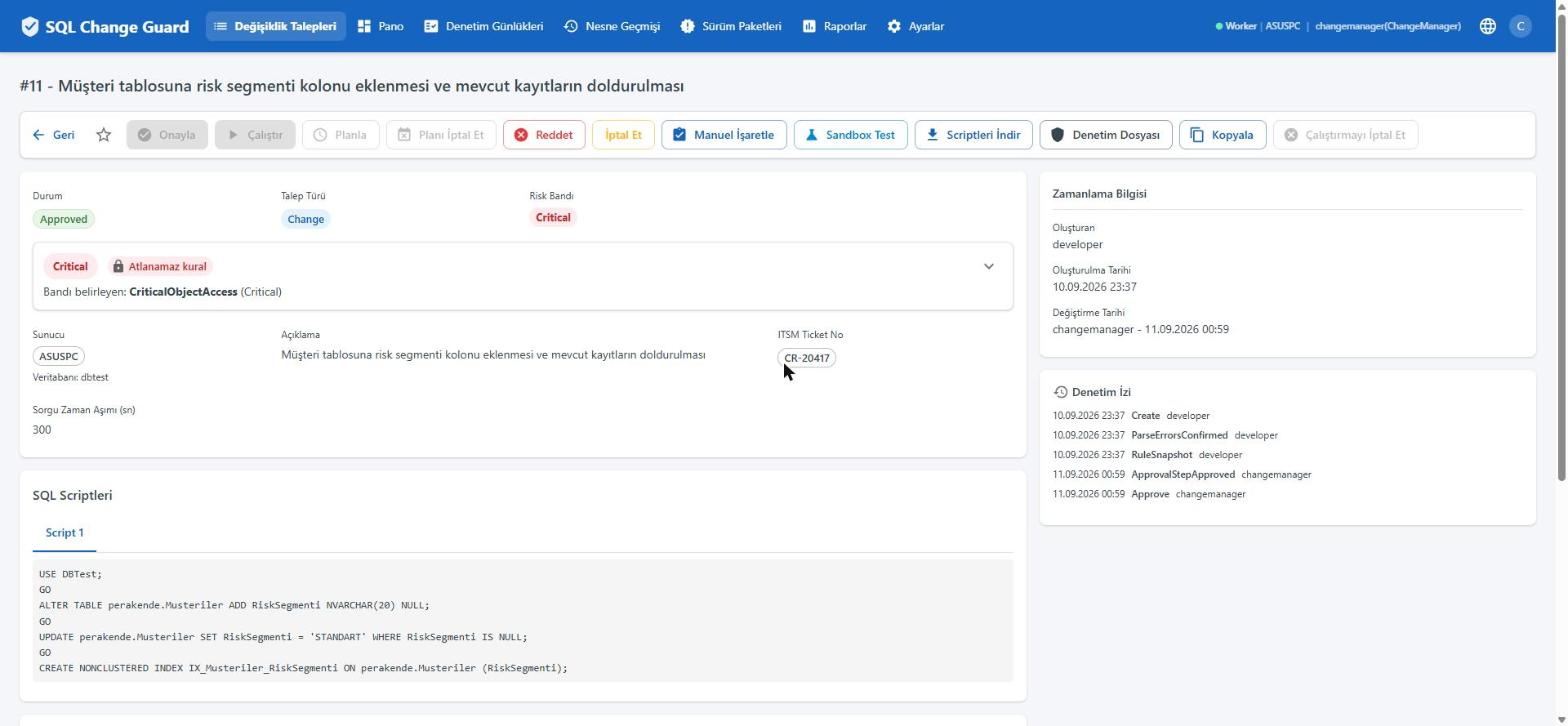Click the Planla schedule button
Viewport: 1568px width, 726px height.
click(x=340, y=135)
